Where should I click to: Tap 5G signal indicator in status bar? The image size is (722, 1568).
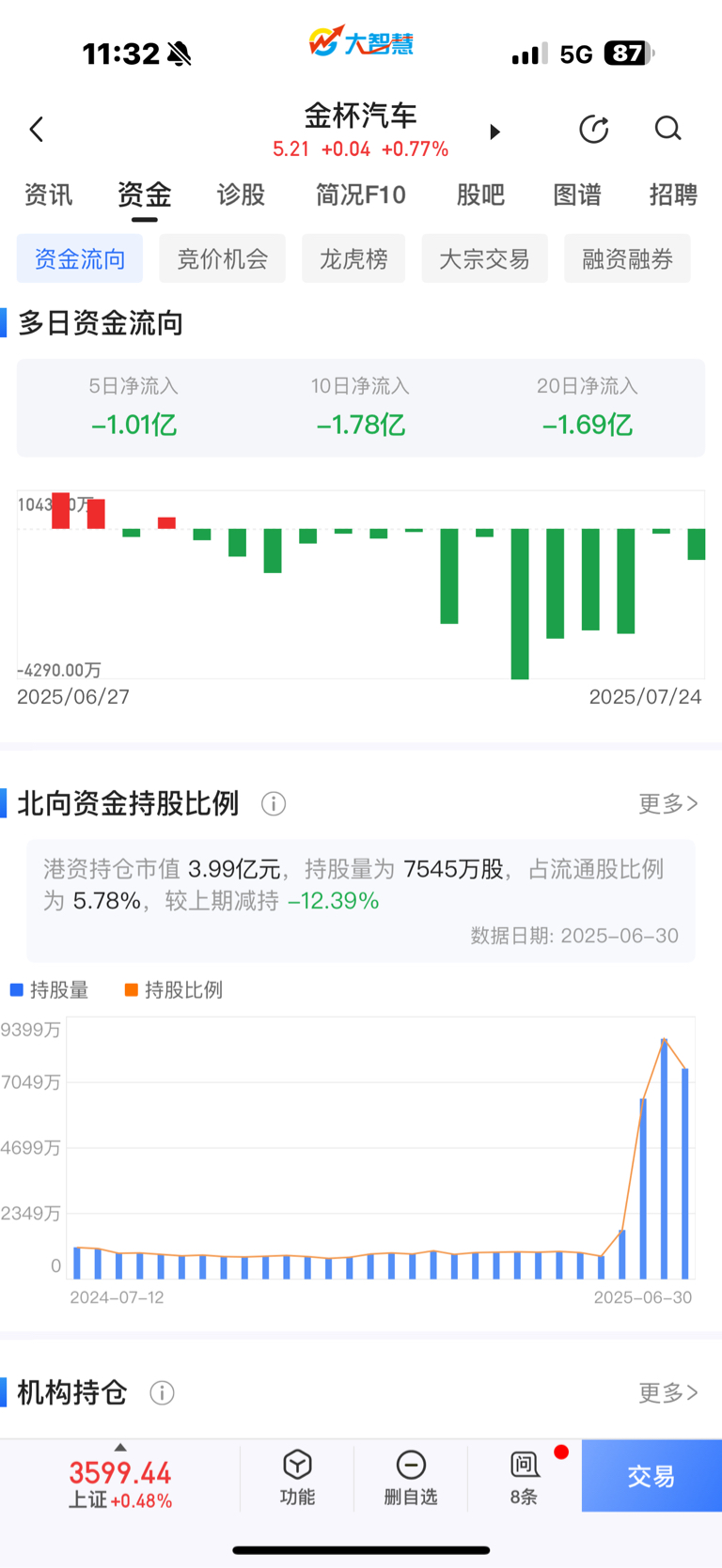(x=575, y=54)
